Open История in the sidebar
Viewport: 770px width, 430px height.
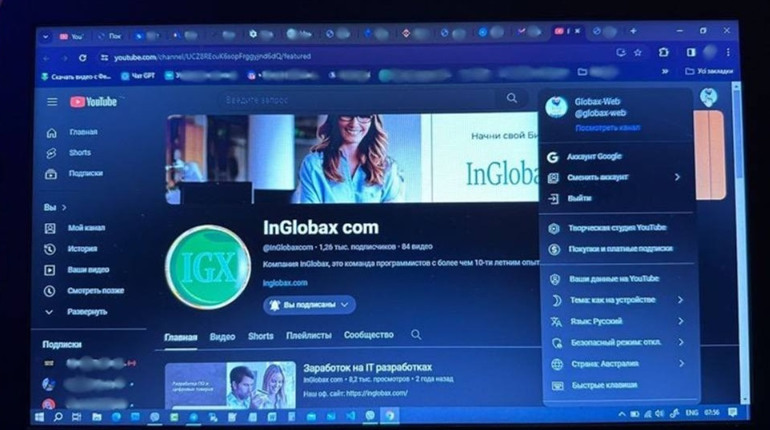(82, 248)
